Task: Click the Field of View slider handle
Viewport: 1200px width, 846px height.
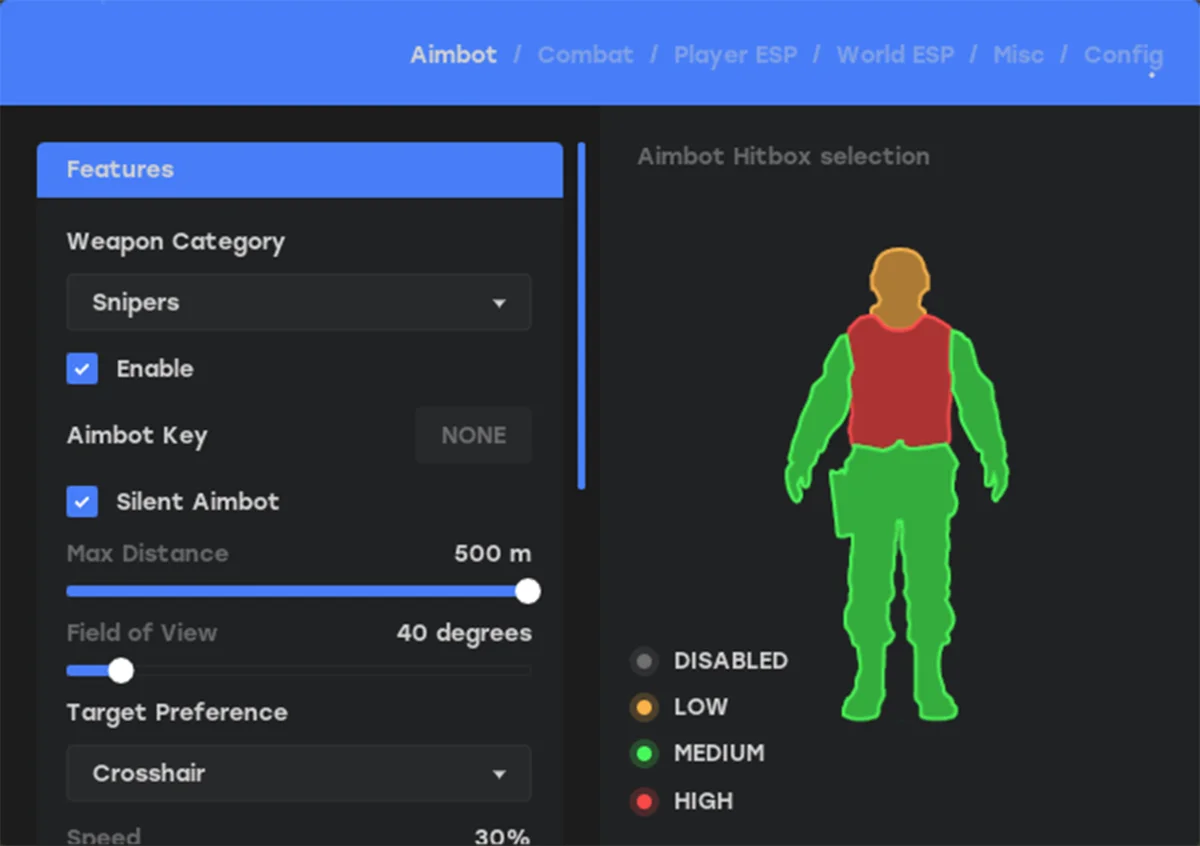Action: 121,670
